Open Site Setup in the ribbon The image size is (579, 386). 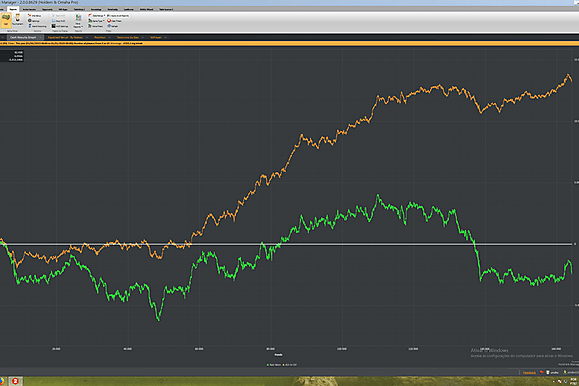(x=35, y=16)
